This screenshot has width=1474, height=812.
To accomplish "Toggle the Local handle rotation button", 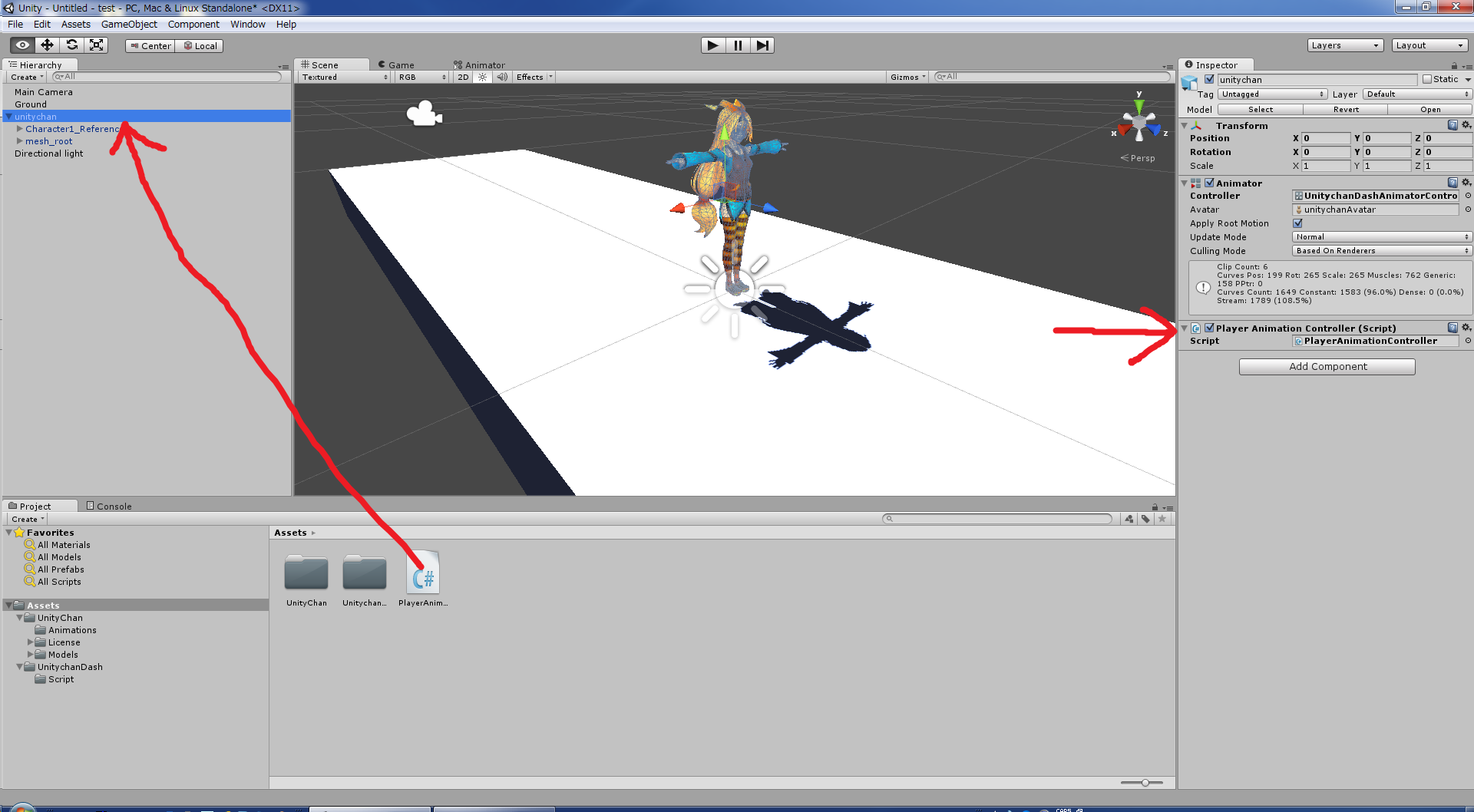I will pyautogui.click(x=200, y=46).
